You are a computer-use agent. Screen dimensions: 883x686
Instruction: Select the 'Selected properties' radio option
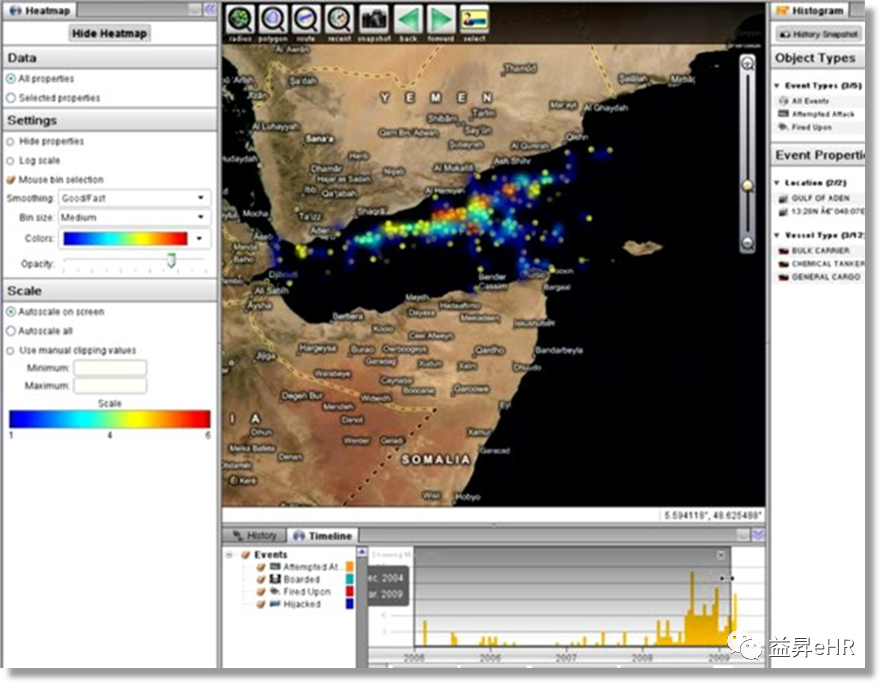(11, 98)
